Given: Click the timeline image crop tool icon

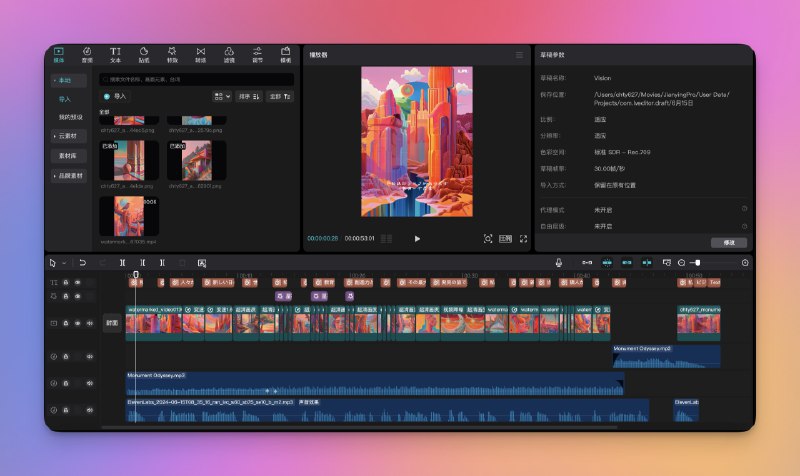Looking at the screenshot, I should pyautogui.click(x=202, y=263).
